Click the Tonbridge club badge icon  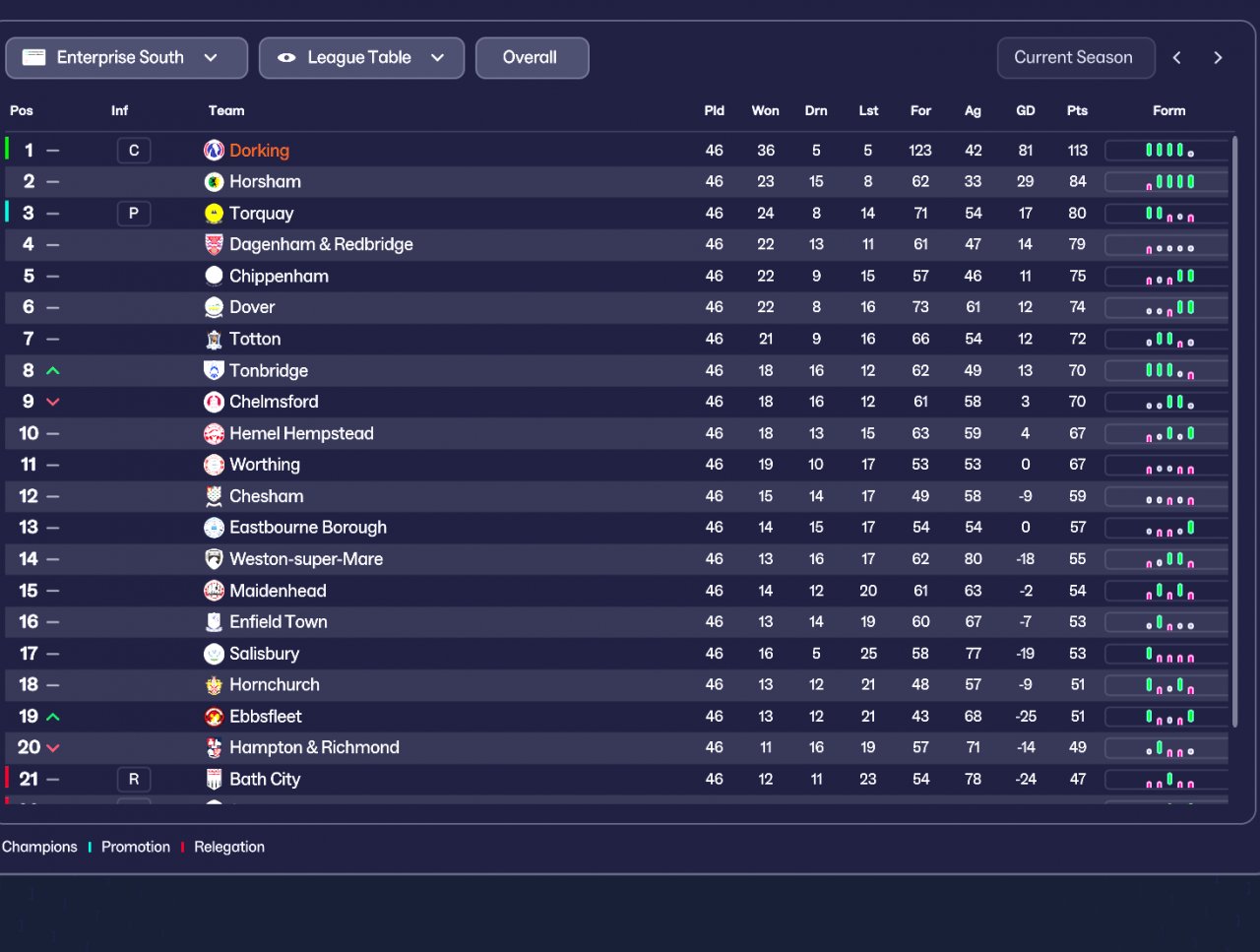[x=214, y=370]
